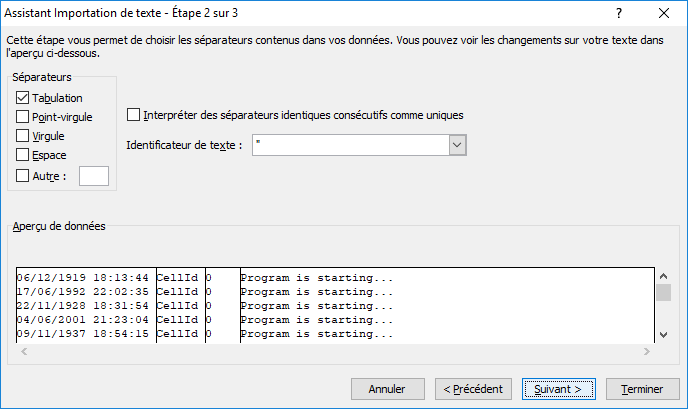Image resolution: width=688 pixels, height=409 pixels.
Task: Check the Autre separator checkbox
Action: (24, 176)
